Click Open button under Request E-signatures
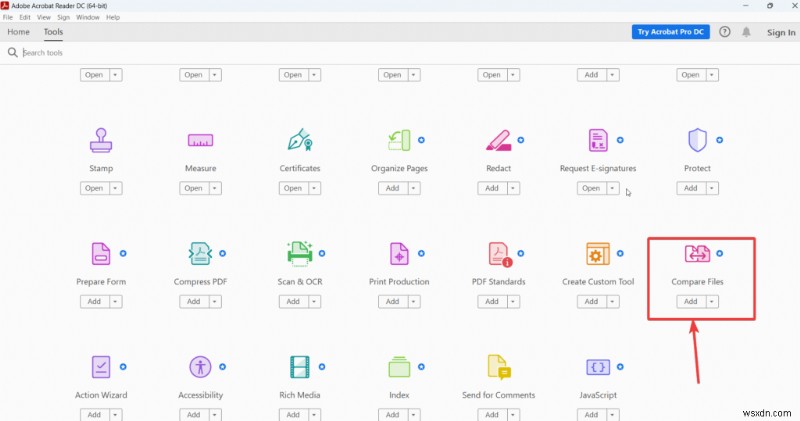Screen dimensions: 800x421 [x=591, y=188]
